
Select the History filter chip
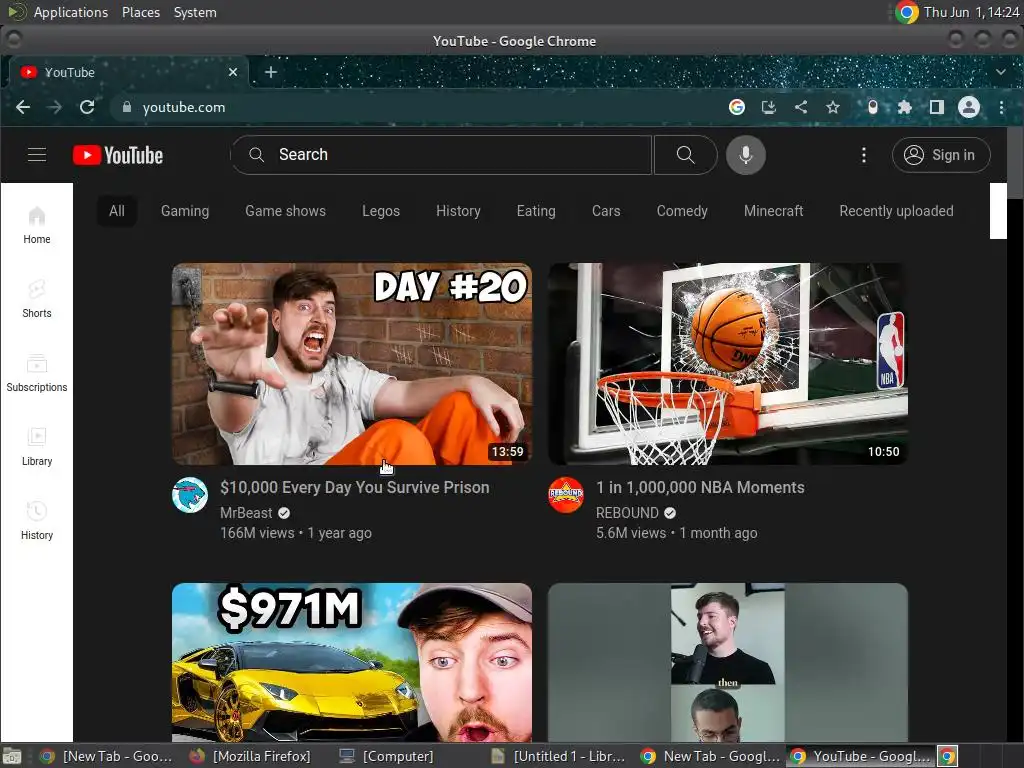(x=458, y=211)
